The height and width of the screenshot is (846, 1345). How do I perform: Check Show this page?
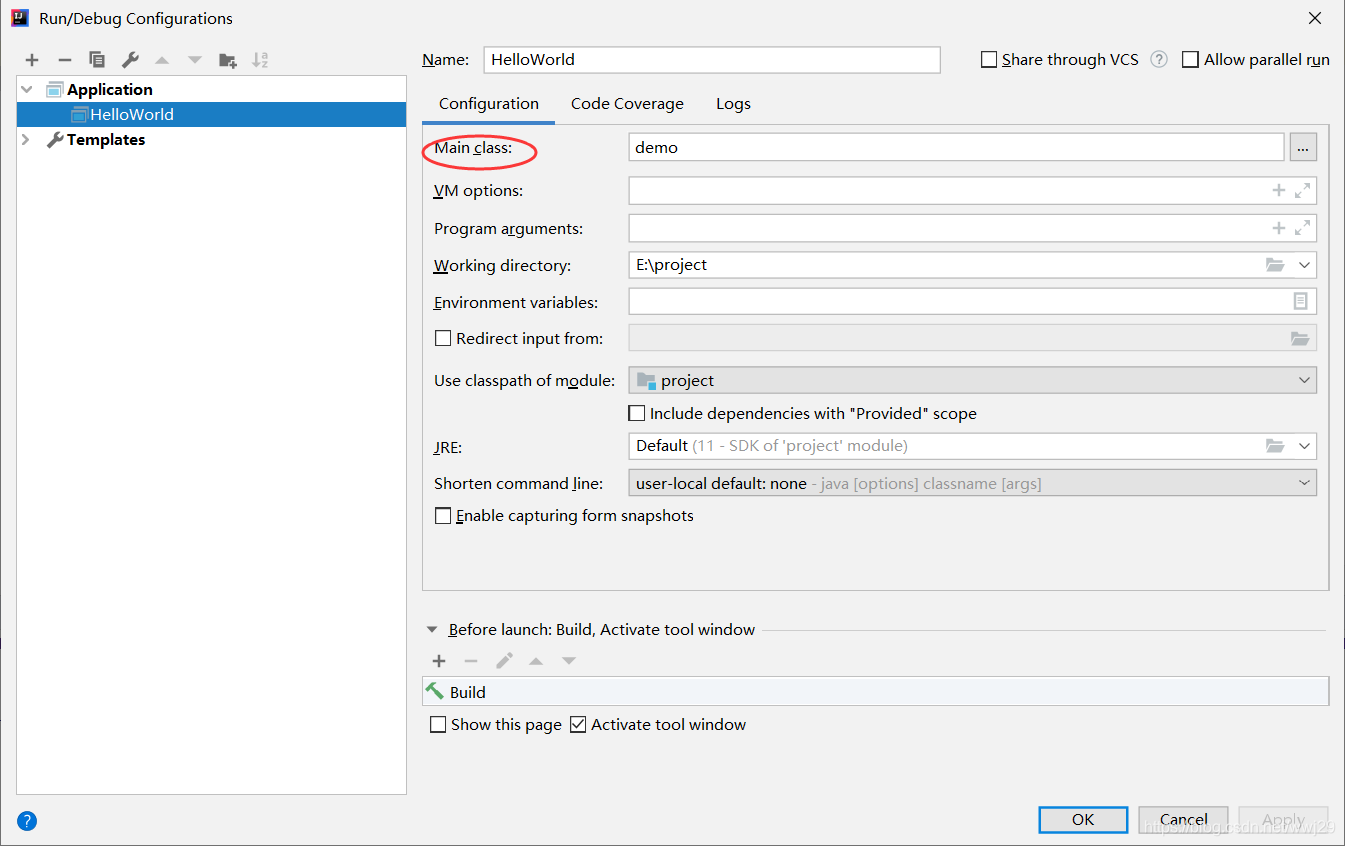click(x=438, y=724)
